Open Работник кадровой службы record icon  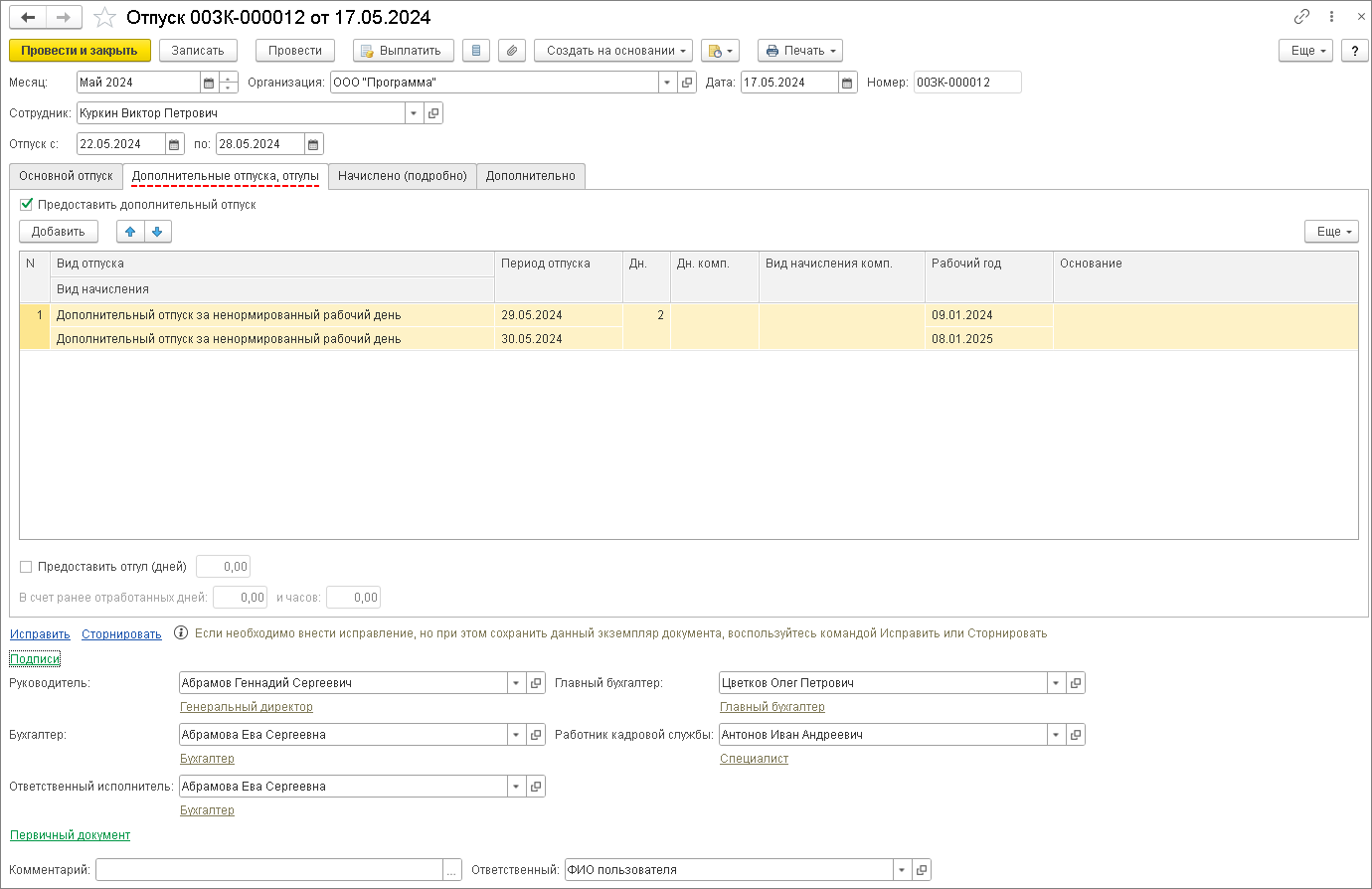(x=1076, y=735)
